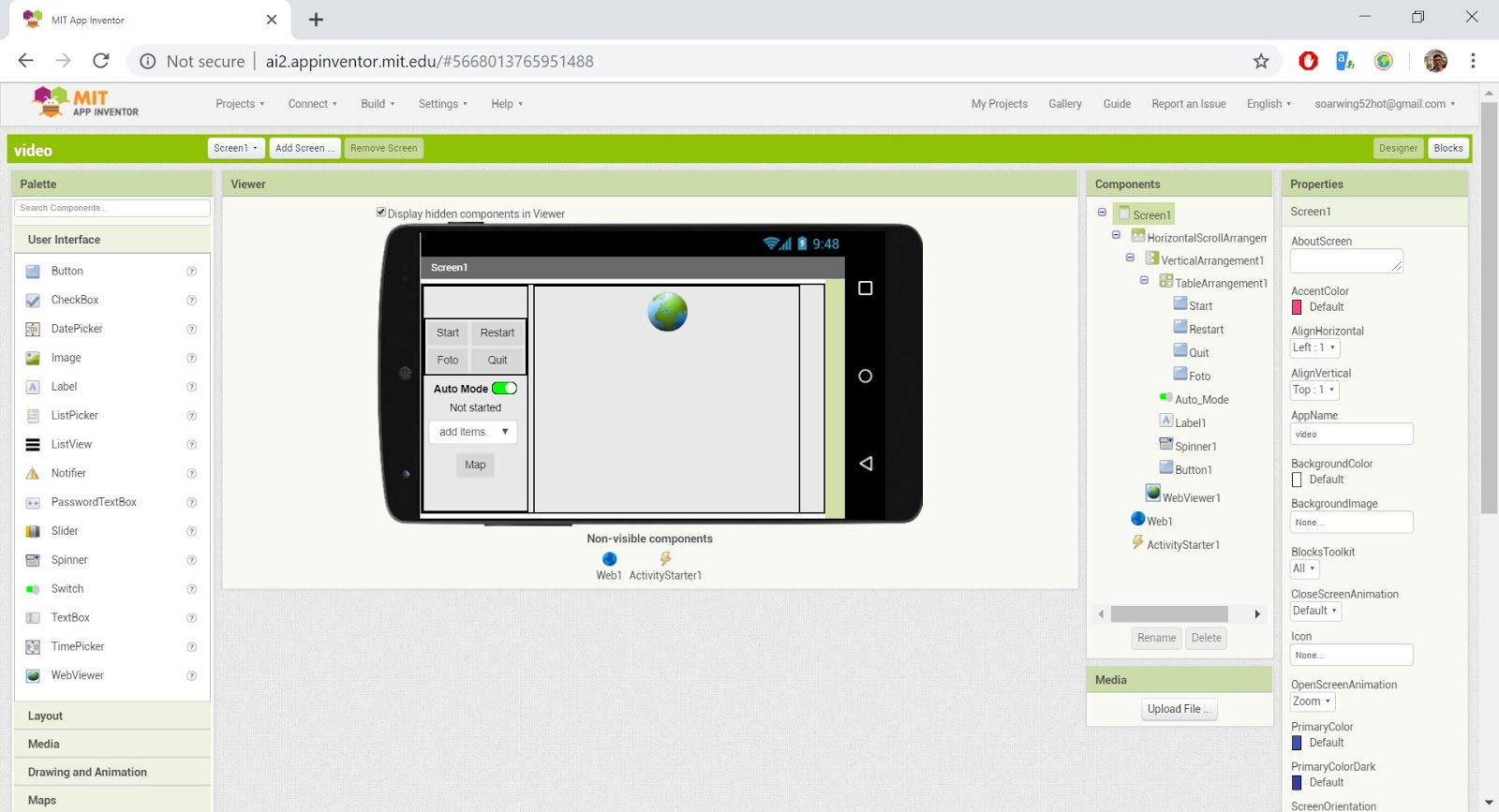Bookmark this page with the star icon
The height and width of the screenshot is (812, 1499).
click(1261, 61)
